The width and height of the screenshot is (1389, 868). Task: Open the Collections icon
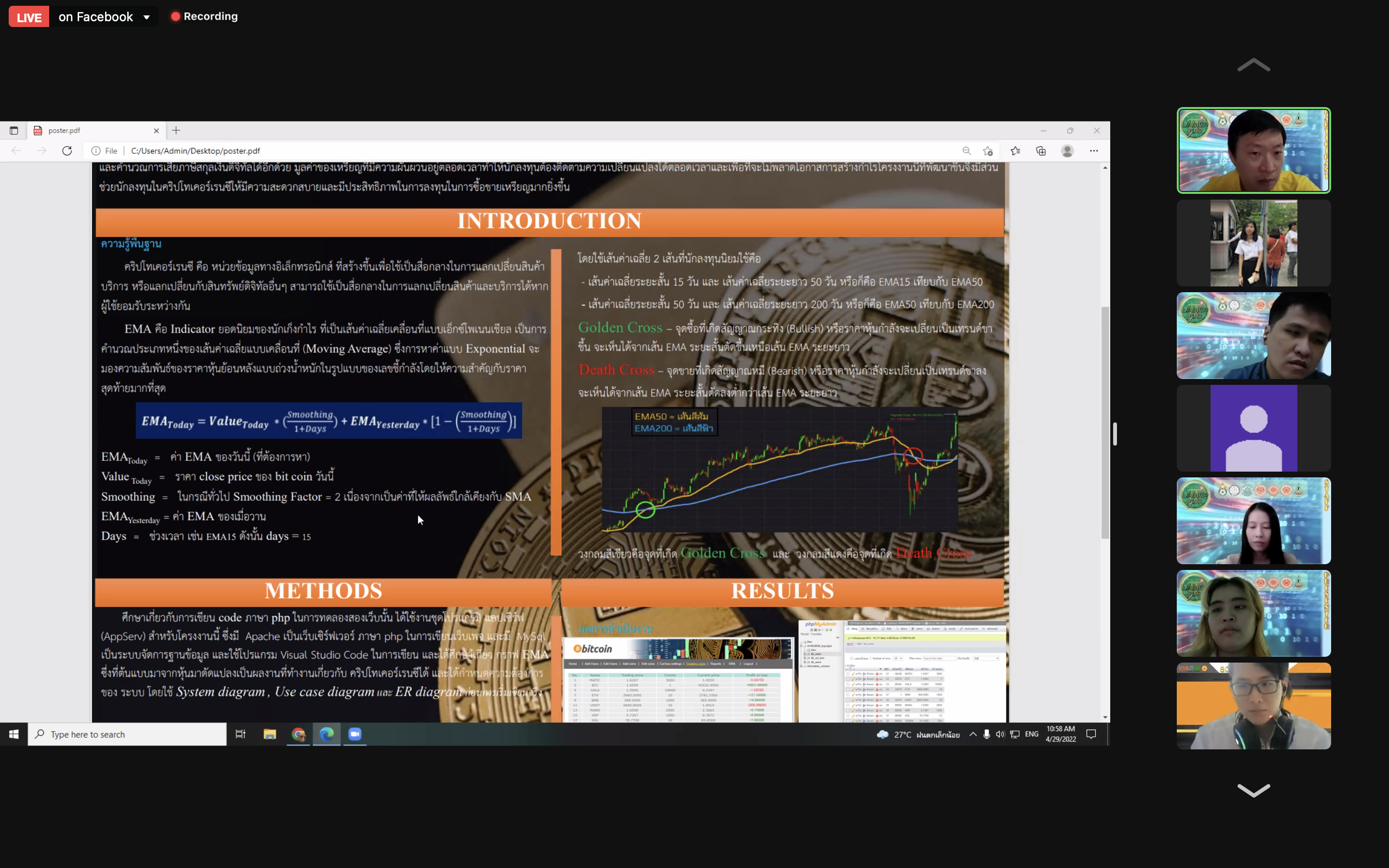(x=1041, y=151)
